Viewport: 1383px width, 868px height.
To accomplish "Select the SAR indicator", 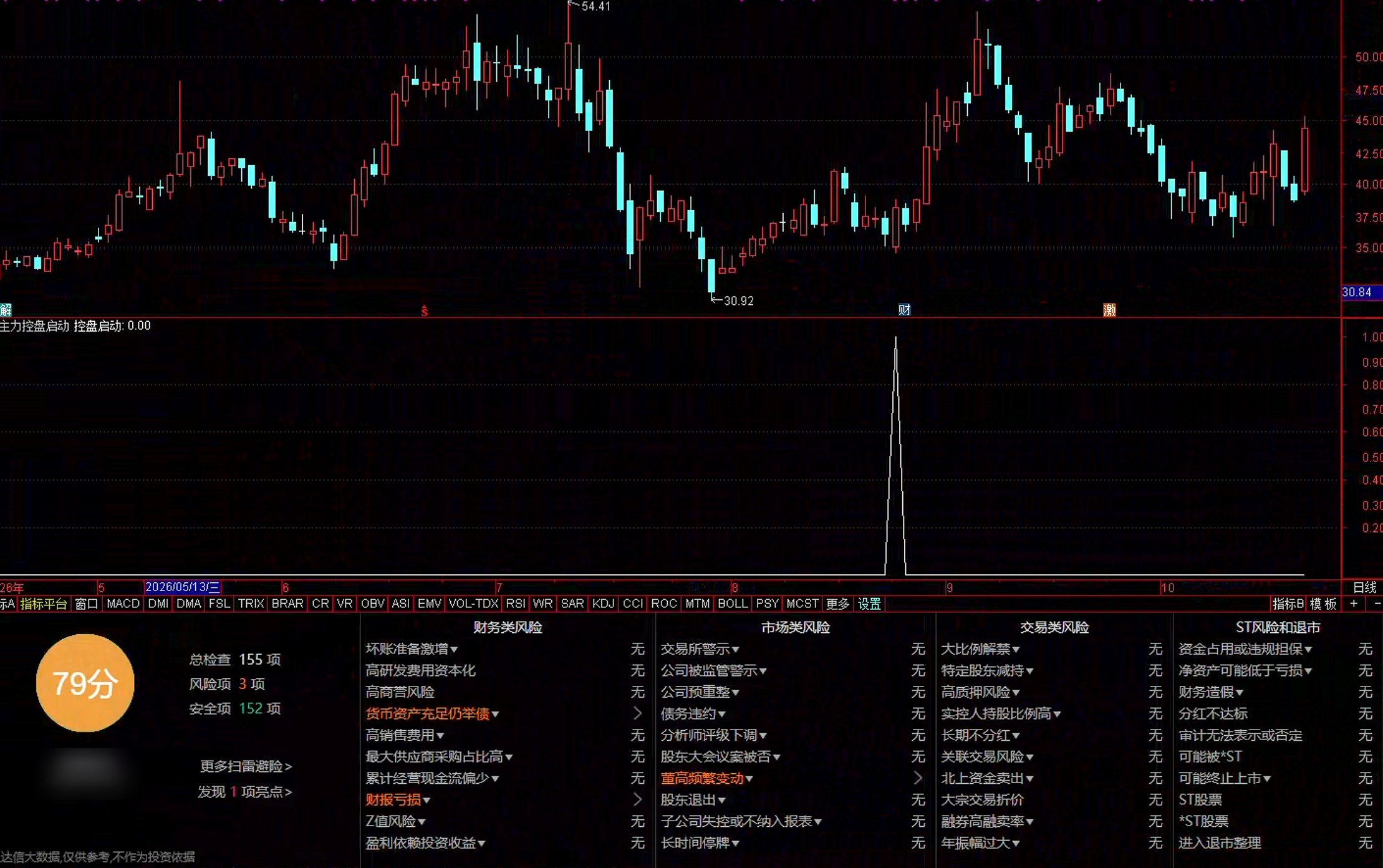I will pos(572,604).
